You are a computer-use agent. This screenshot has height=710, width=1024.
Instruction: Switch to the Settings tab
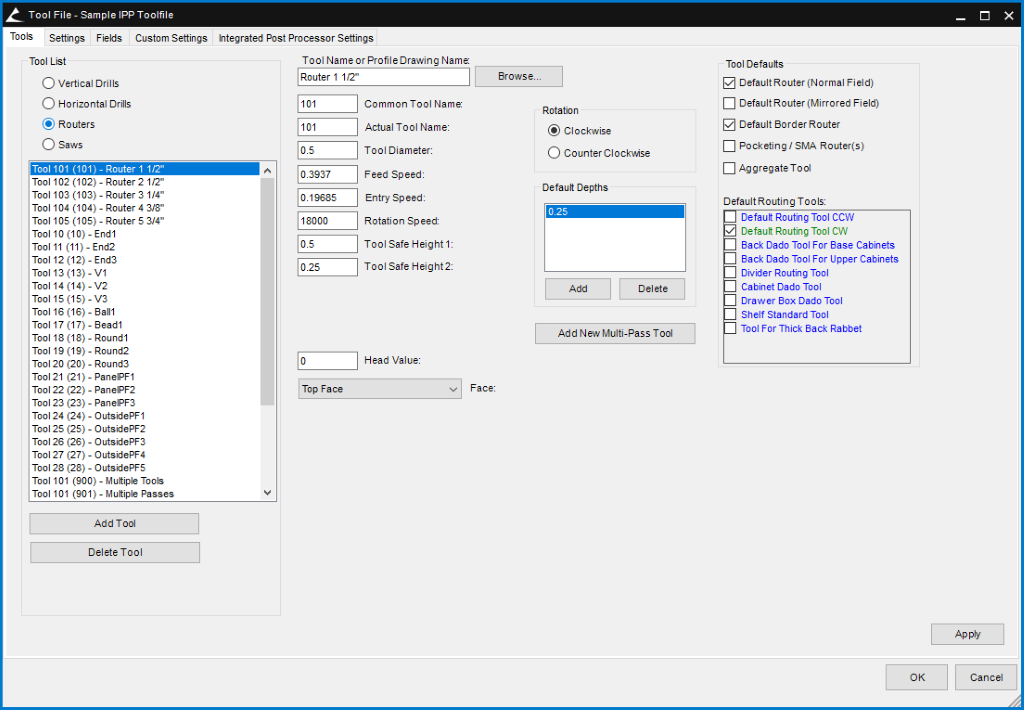(67, 38)
